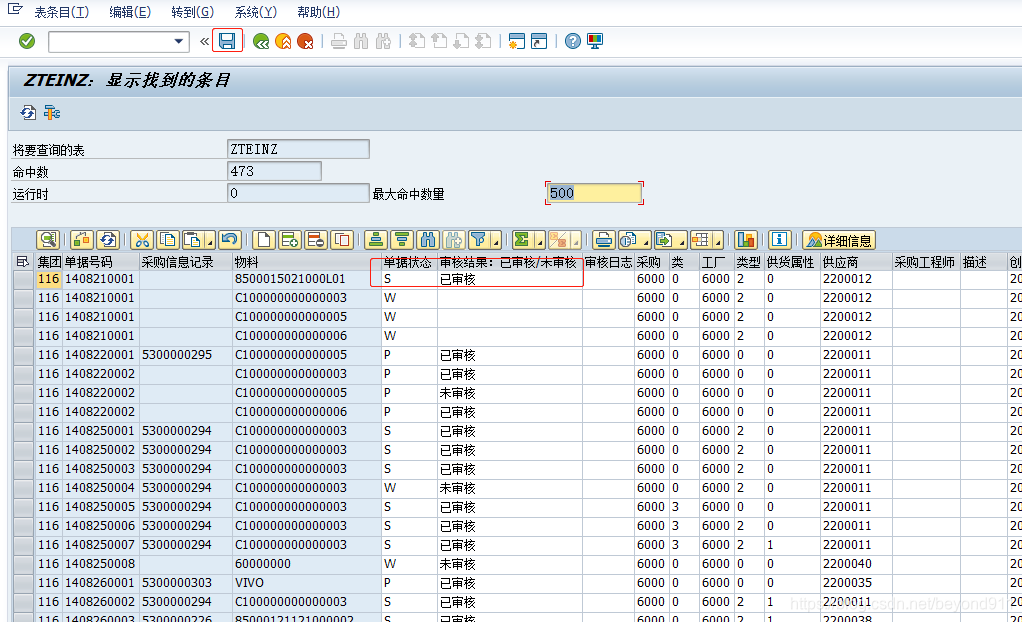
Task: Click the Delete row icon
Action: pos(315,240)
